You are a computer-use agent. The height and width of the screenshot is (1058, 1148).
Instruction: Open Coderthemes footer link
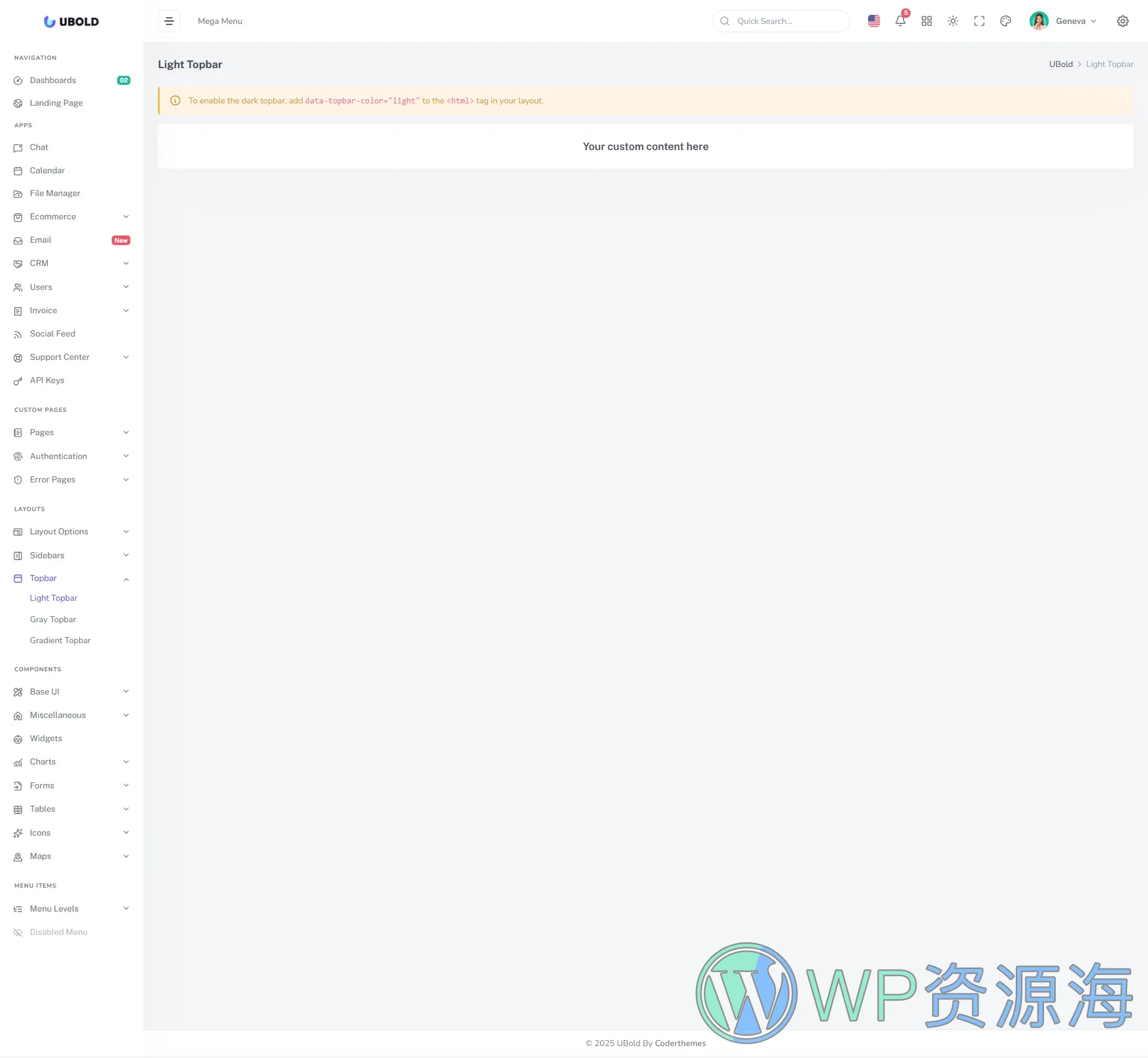tap(680, 1043)
